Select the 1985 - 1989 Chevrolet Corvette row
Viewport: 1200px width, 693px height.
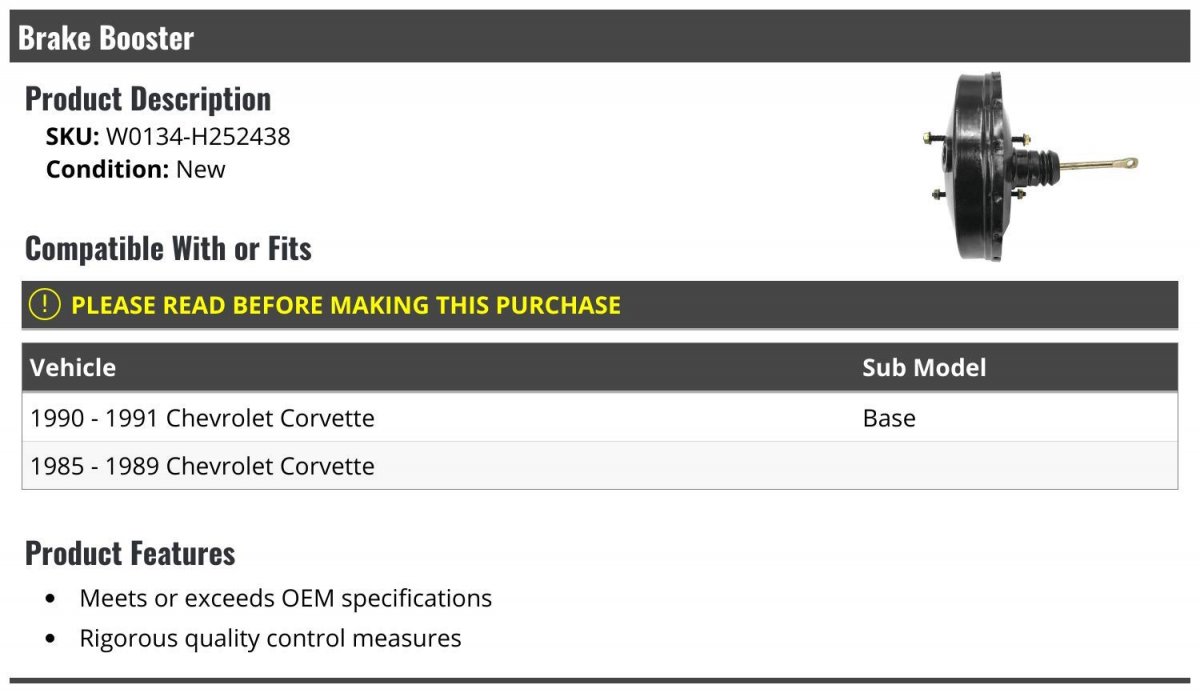click(x=600, y=465)
